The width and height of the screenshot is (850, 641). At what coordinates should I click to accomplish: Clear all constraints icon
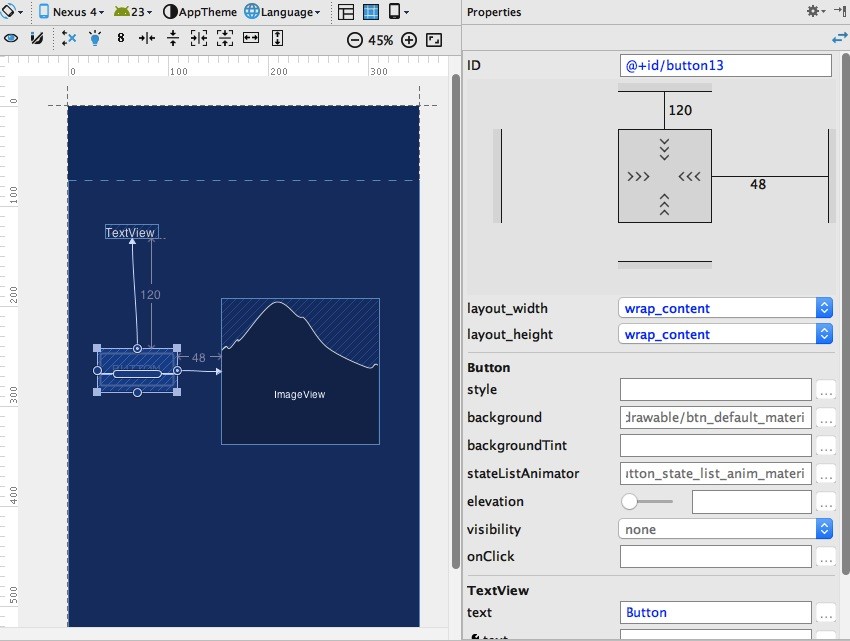coord(69,39)
